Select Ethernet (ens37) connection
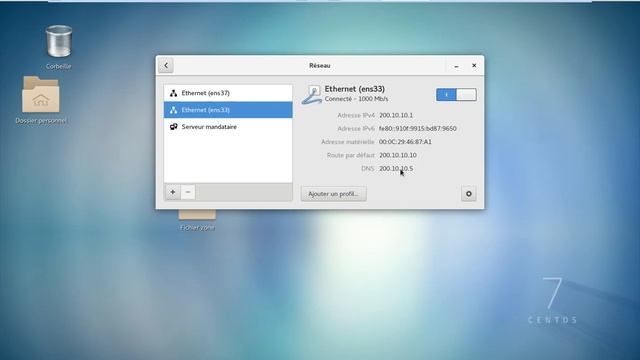Image resolution: width=640 pixels, height=360 pixels. tap(228, 93)
